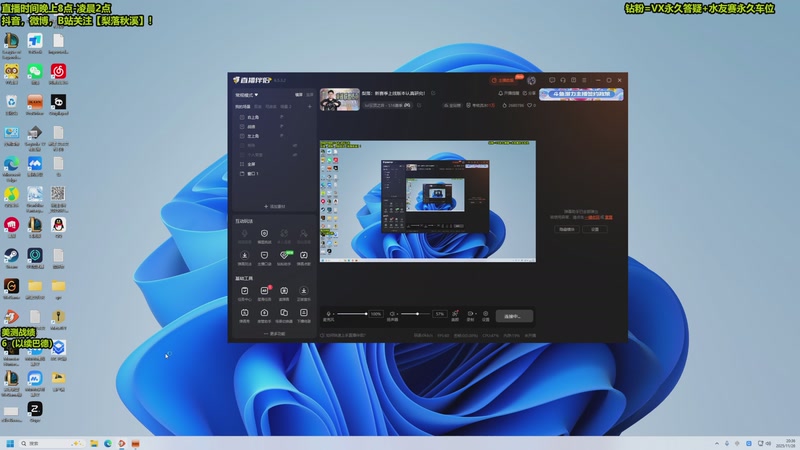This screenshot has height=450, width=800.
Task: Click the user avatar in the title bar
Action: click(532, 80)
